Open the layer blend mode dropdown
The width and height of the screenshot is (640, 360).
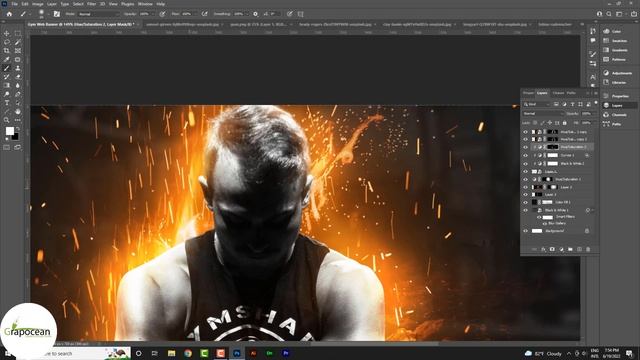click(543, 113)
